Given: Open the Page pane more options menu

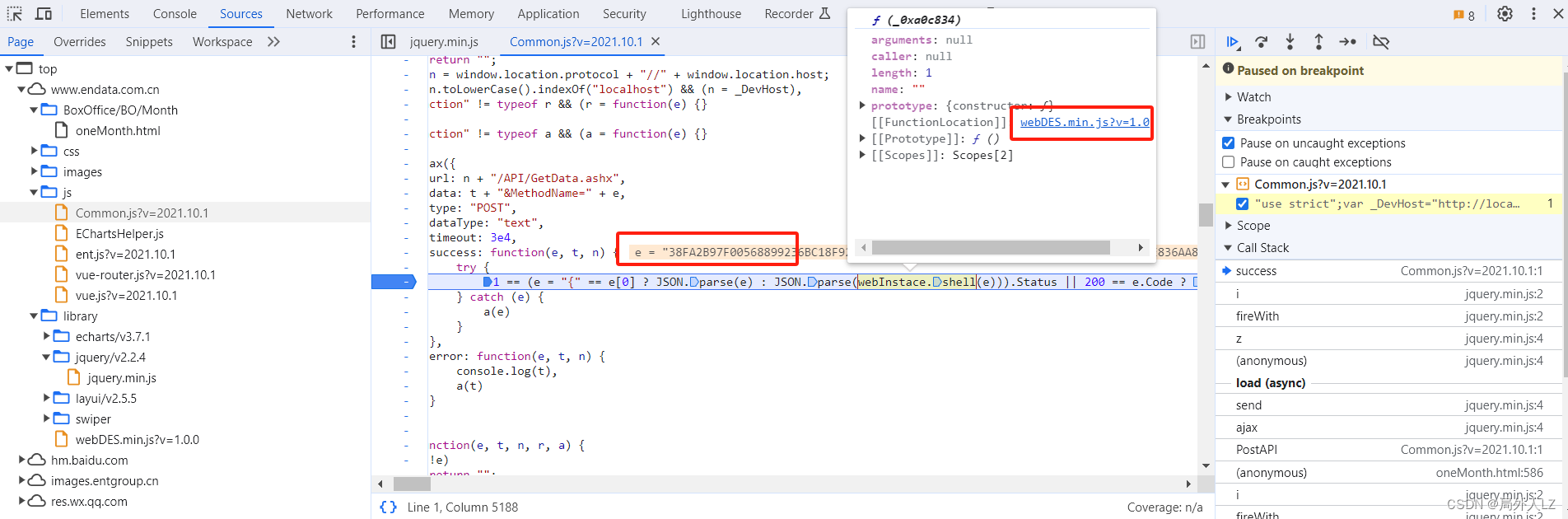Looking at the screenshot, I should click(354, 41).
